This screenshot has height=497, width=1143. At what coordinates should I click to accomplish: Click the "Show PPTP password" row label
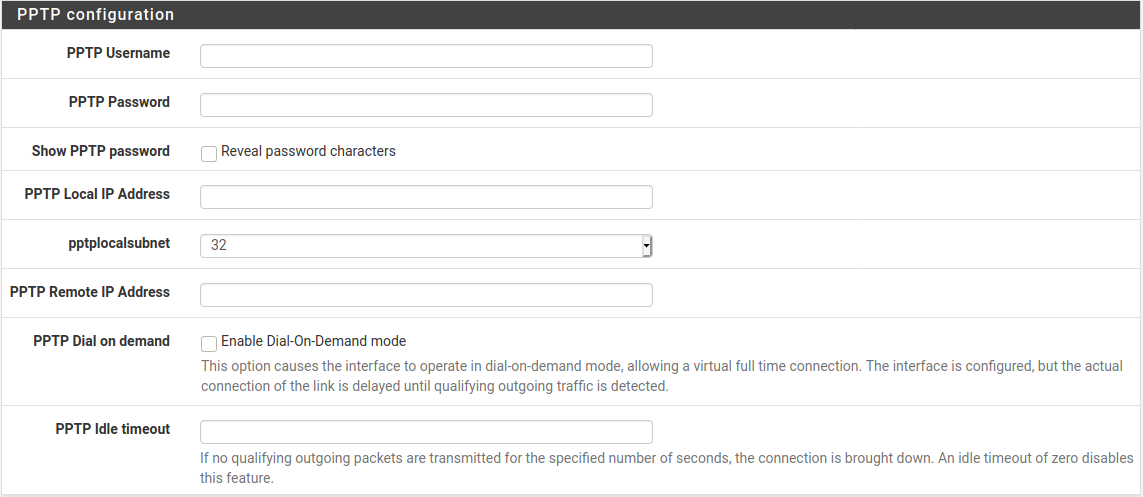click(x=101, y=152)
